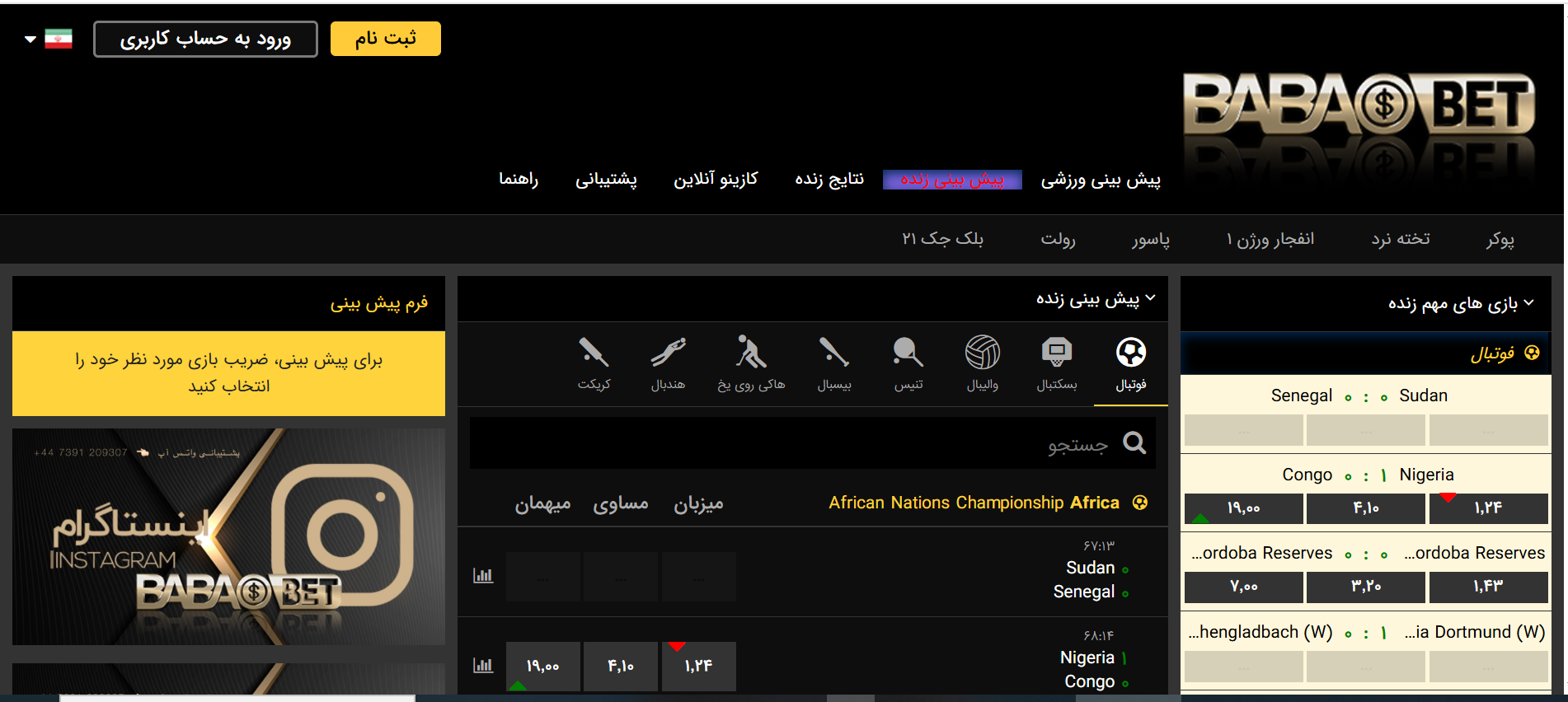Click football icon beside African Nations Championship
The image size is (1568, 702).
point(1140,503)
